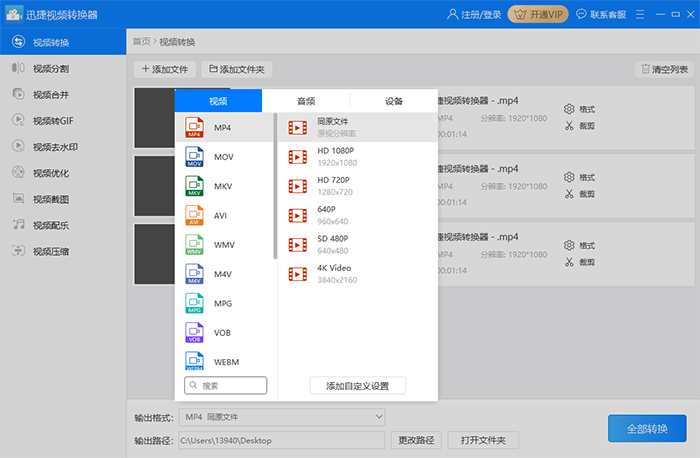Open 视频去水印 in the sidebar
This screenshot has width=700, height=458.
tap(63, 147)
